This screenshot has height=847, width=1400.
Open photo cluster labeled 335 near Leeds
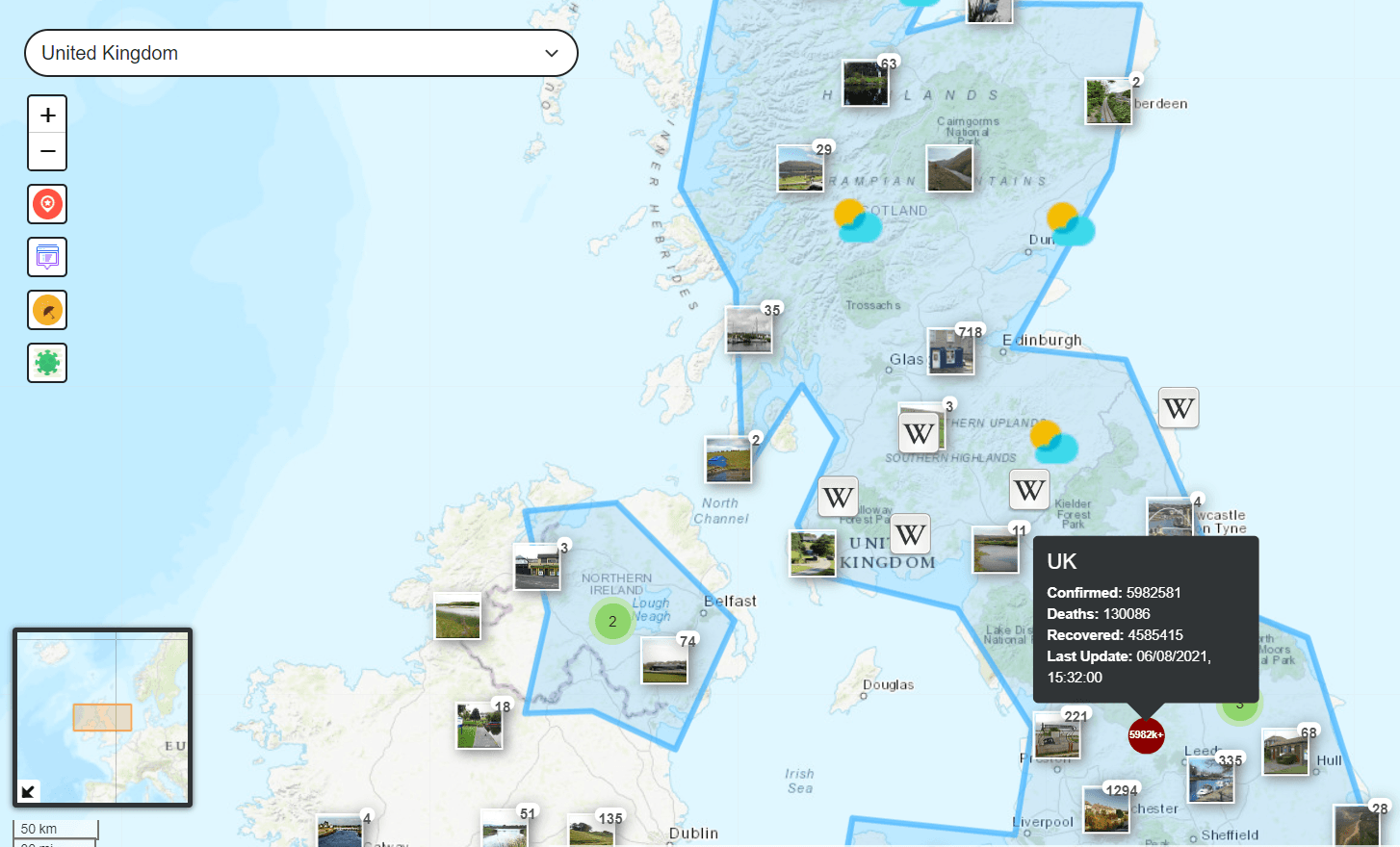pos(1210,780)
